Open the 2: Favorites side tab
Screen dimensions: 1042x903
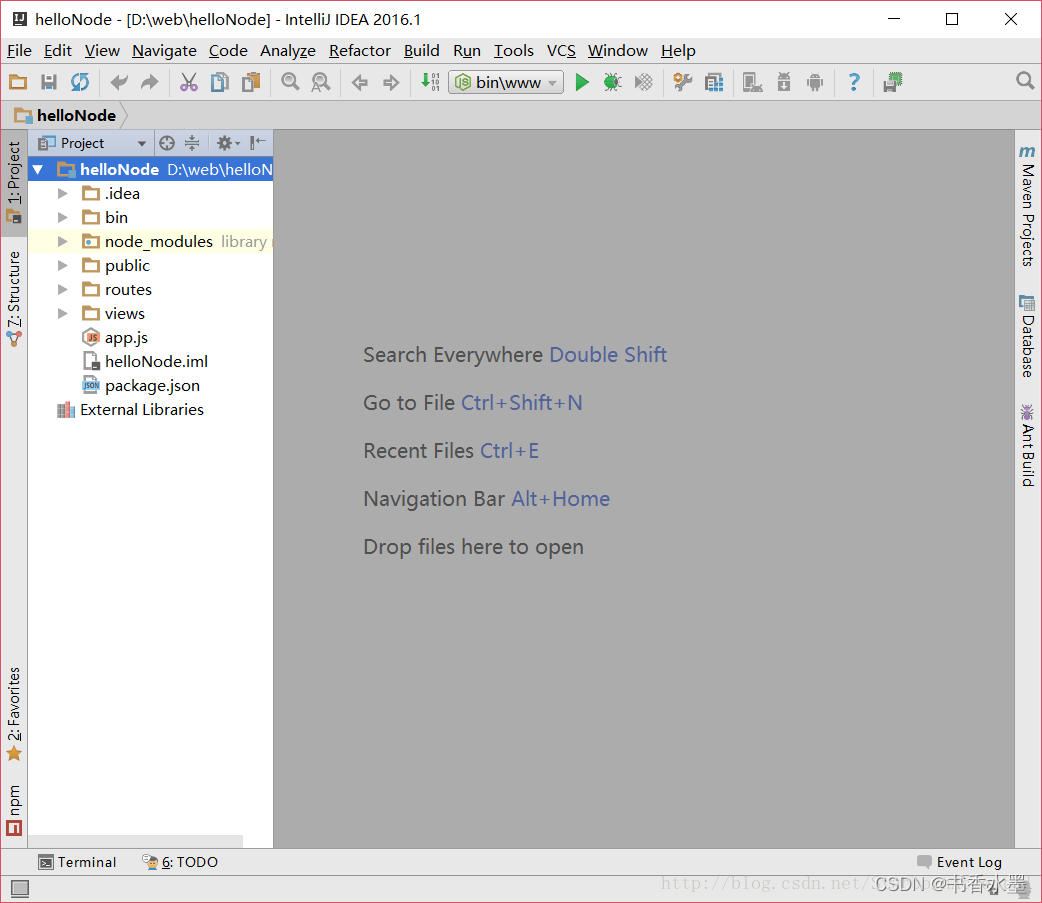click(x=14, y=714)
